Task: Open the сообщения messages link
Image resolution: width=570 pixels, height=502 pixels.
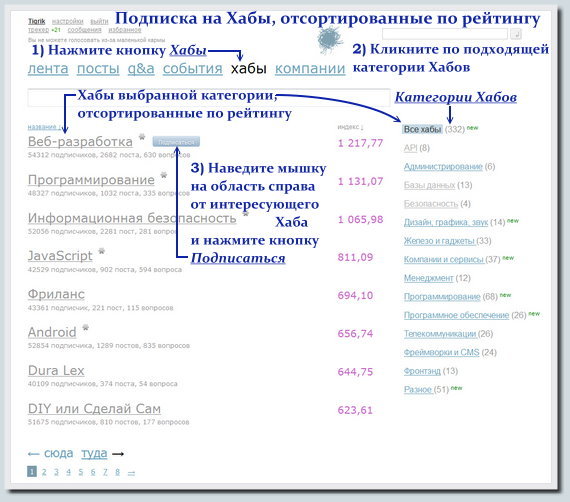Action: 84,30
